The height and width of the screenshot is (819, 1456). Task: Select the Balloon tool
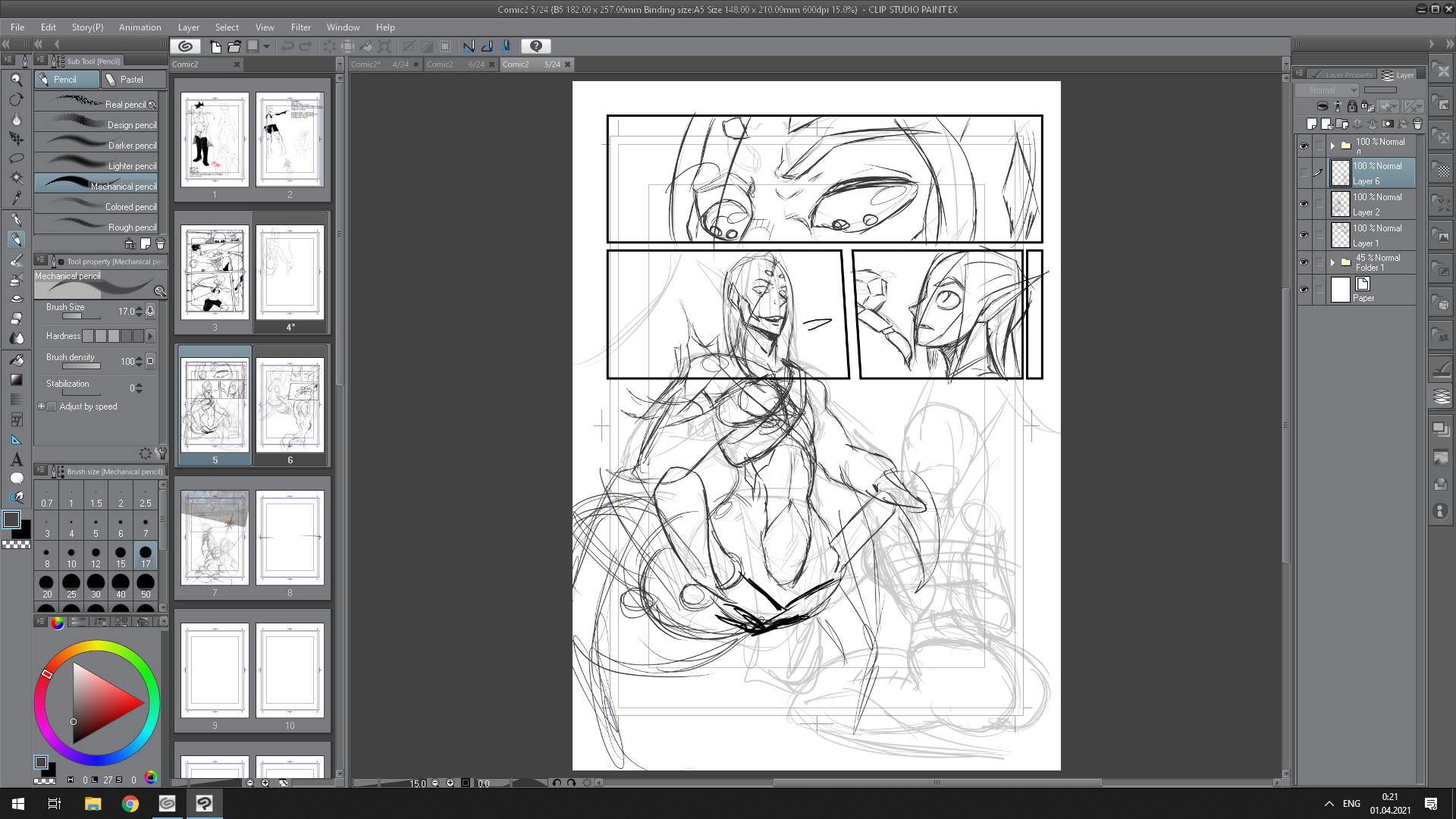16,479
